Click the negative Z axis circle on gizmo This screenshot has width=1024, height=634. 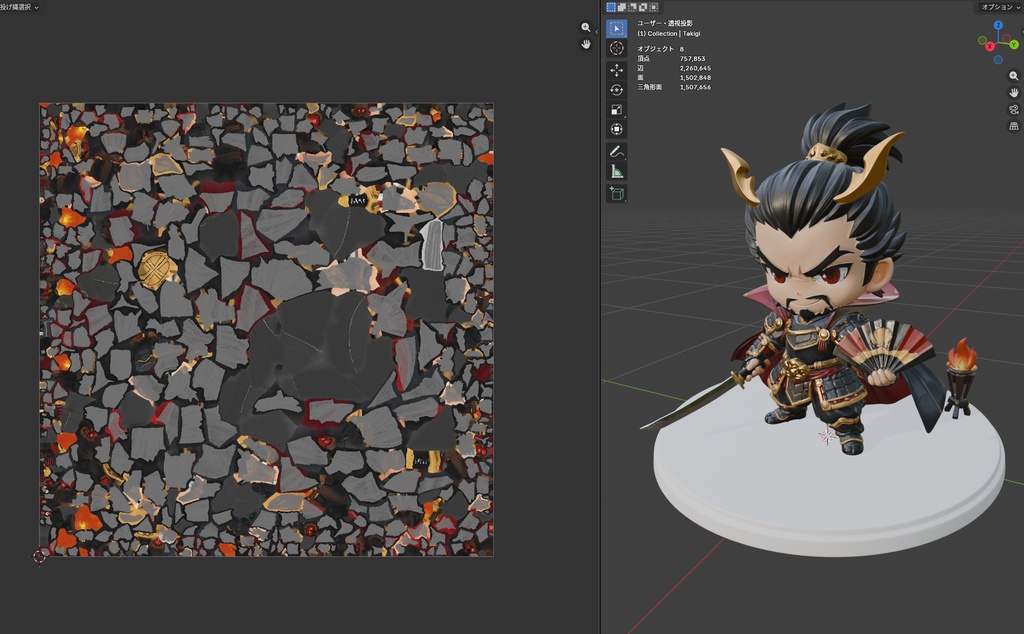(998, 60)
